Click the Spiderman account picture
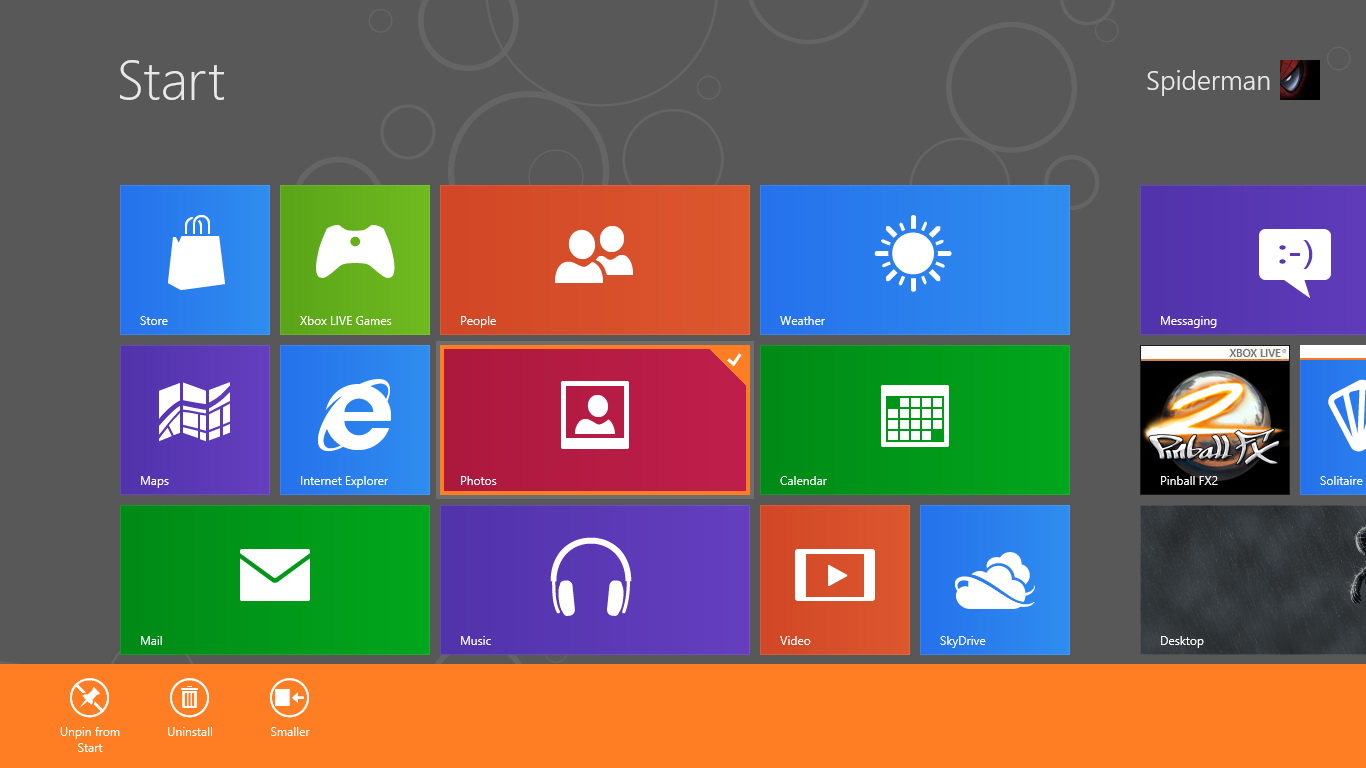 tap(1300, 80)
